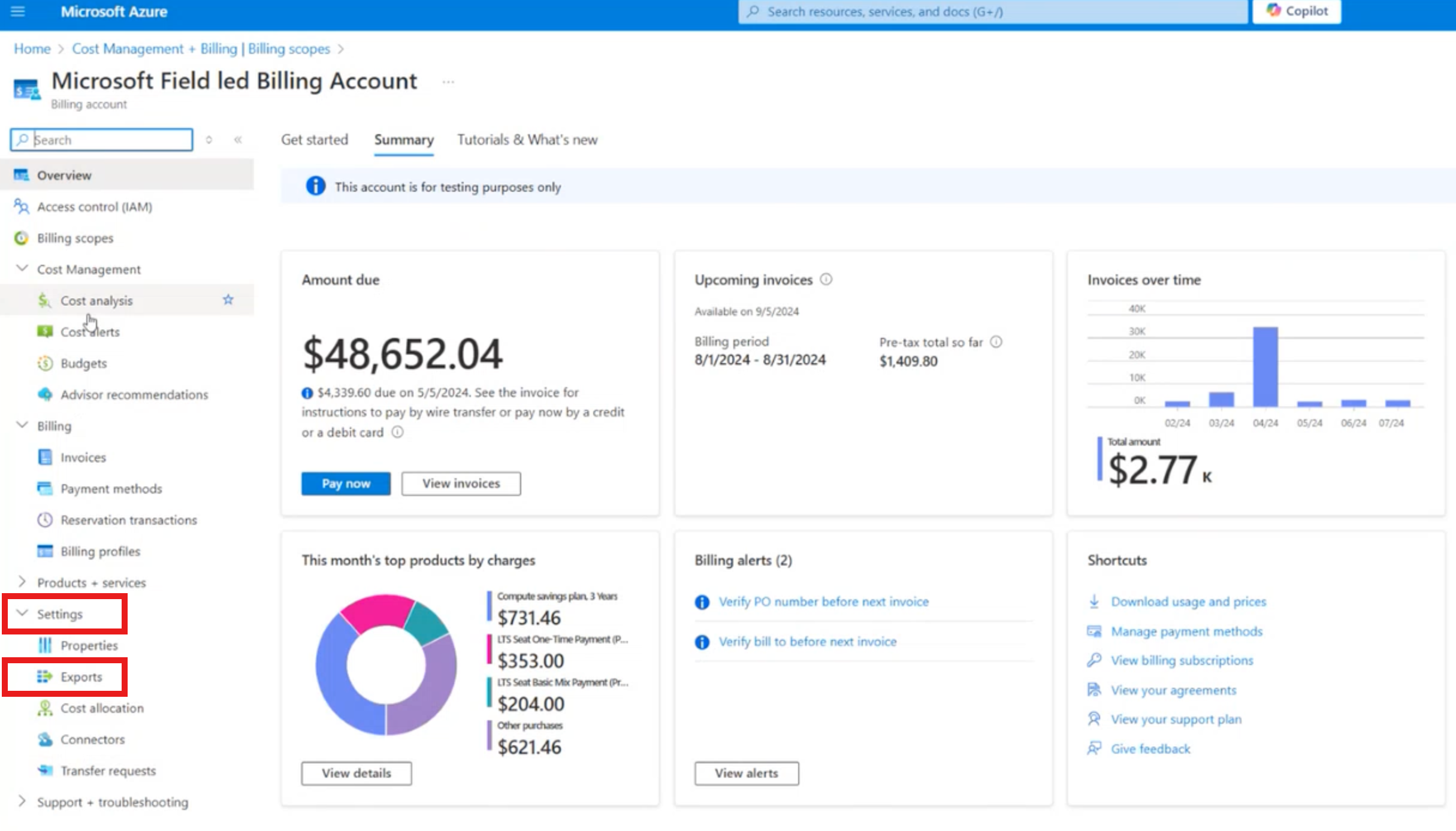The height and width of the screenshot is (831, 1456).
Task: Switch to the Get started tab
Action: (x=314, y=140)
